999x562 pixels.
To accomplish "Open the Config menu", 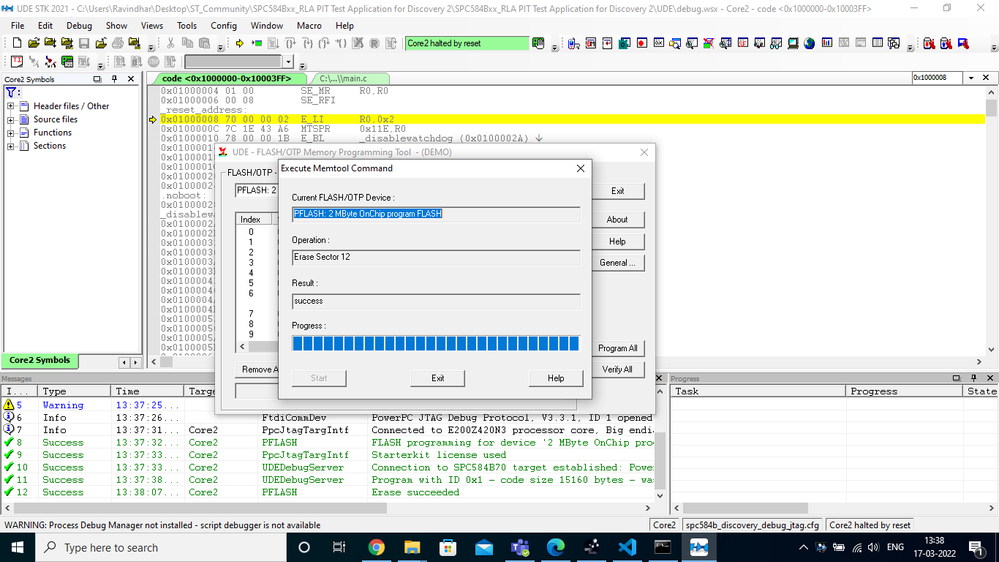I will click(224, 25).
